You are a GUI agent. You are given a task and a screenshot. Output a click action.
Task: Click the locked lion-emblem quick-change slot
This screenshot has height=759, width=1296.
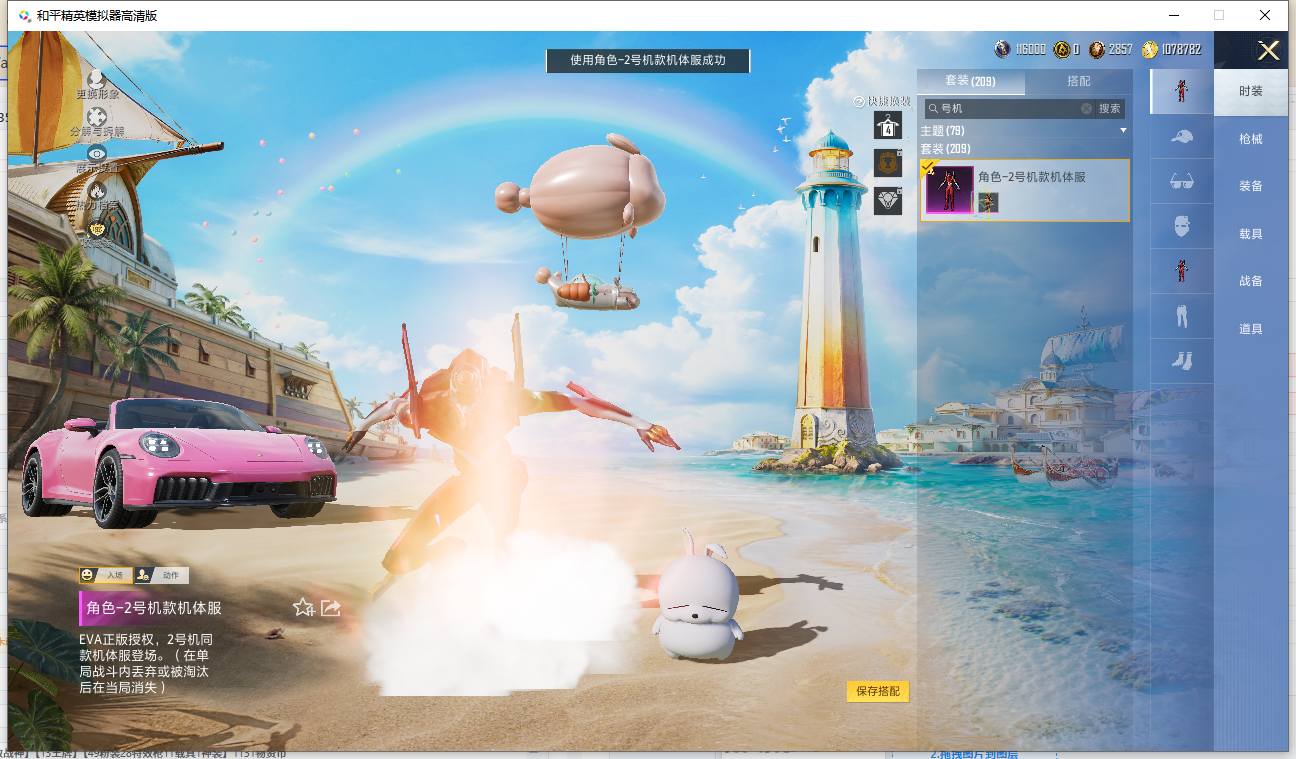pyautogui.click(x=888, y=162)
